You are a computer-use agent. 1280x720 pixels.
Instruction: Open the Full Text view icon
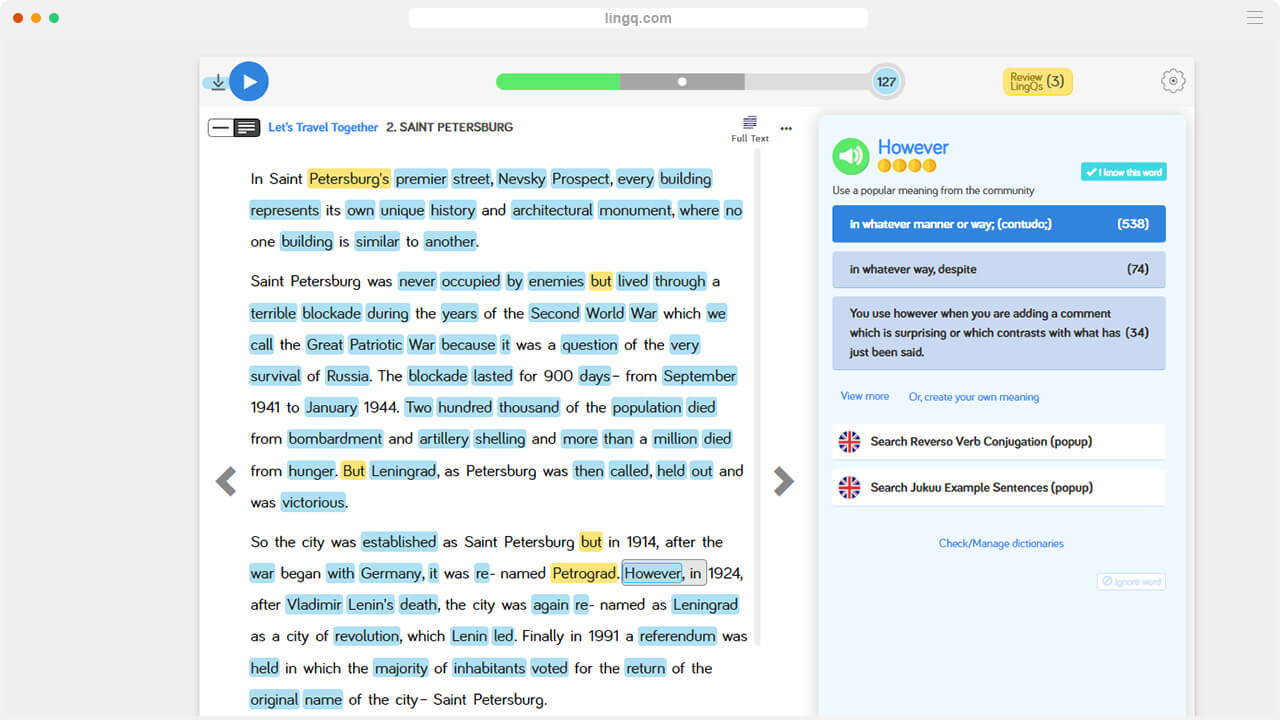click(750, 127)
